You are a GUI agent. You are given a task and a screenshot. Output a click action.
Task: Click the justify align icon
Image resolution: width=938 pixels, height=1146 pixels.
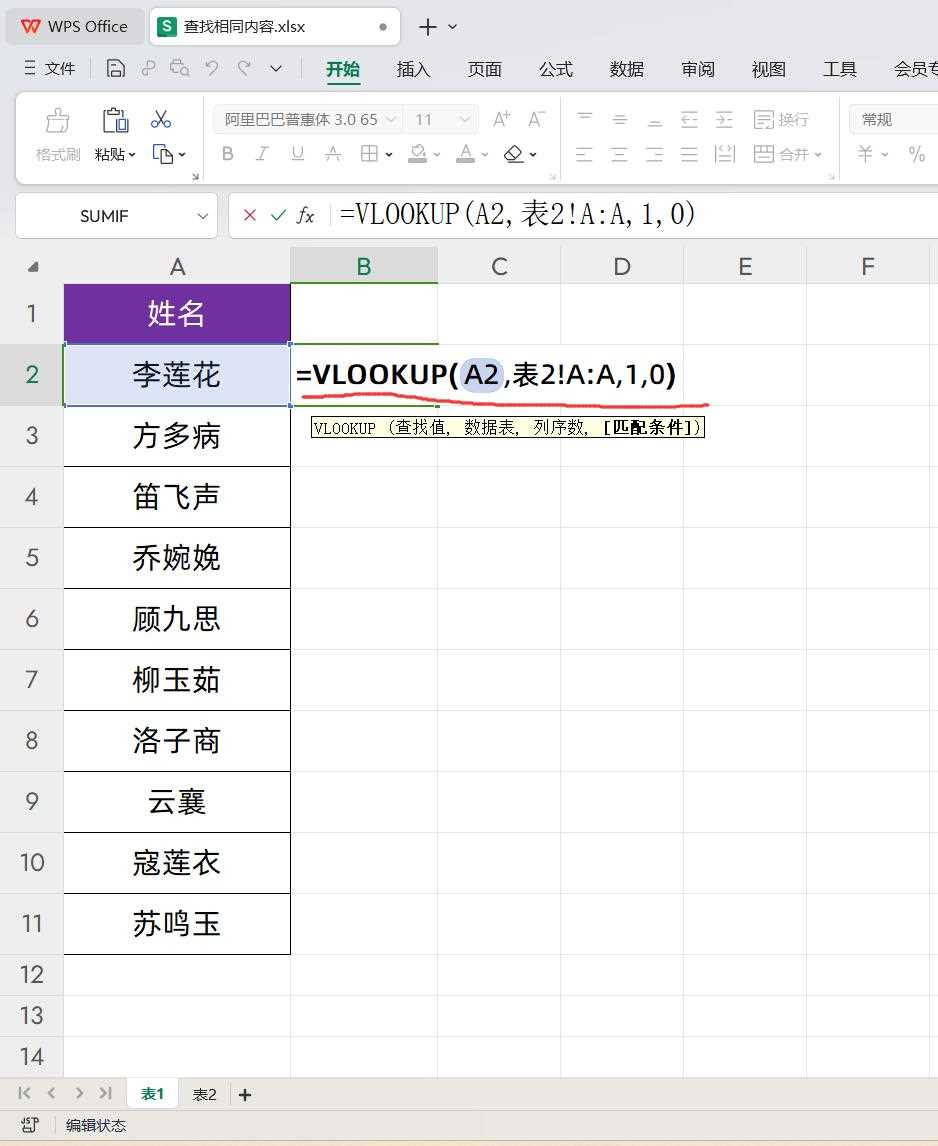[689, 154]
